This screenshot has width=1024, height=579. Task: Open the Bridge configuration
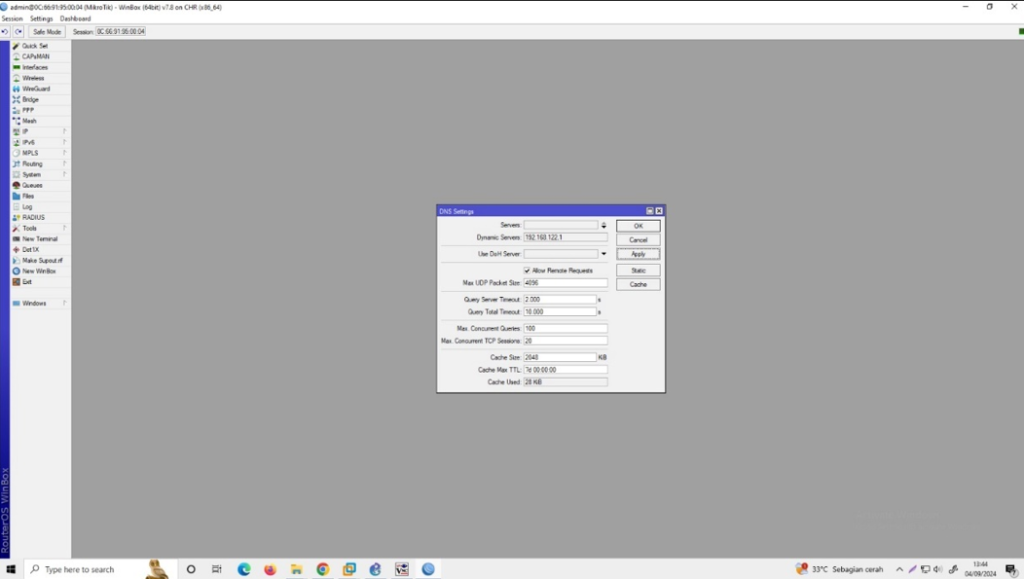(x=30, y=99)
